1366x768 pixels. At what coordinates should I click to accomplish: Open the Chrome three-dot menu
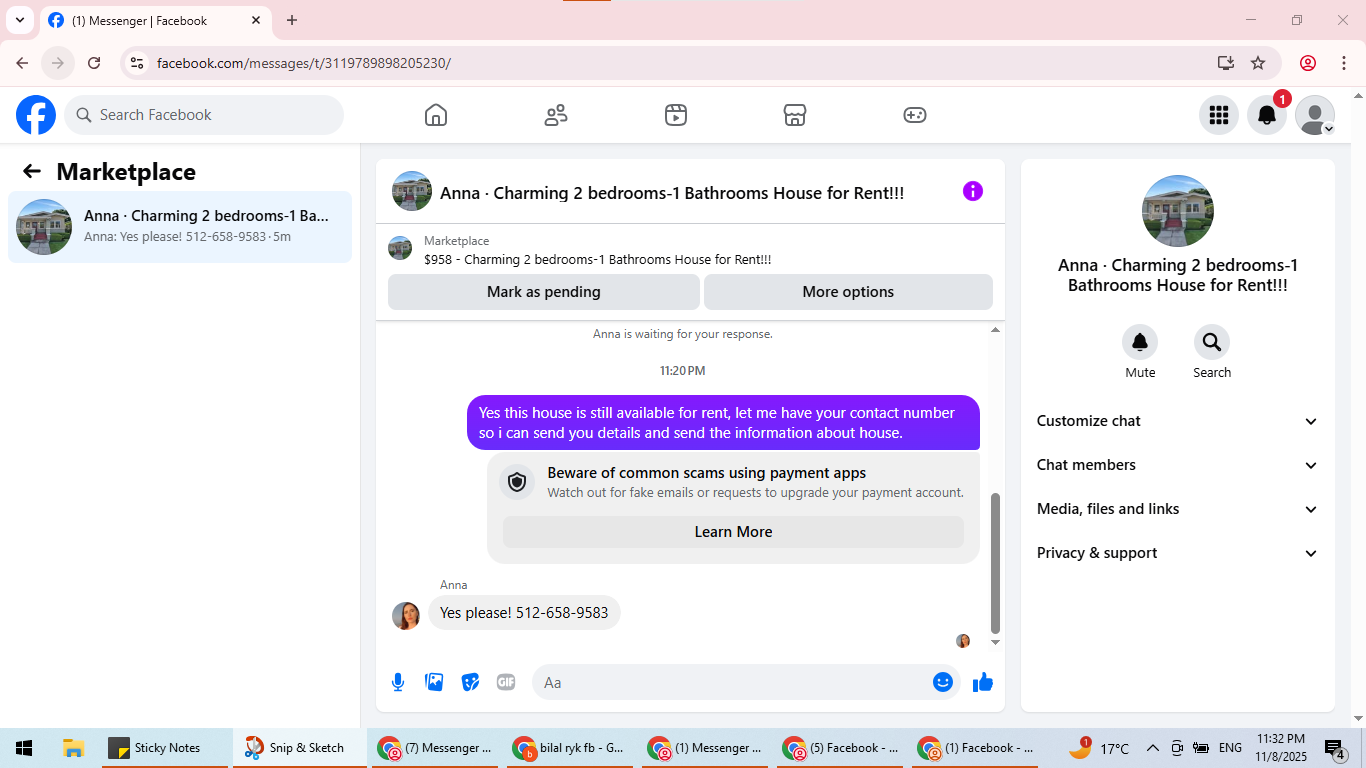pos(1344,63)
